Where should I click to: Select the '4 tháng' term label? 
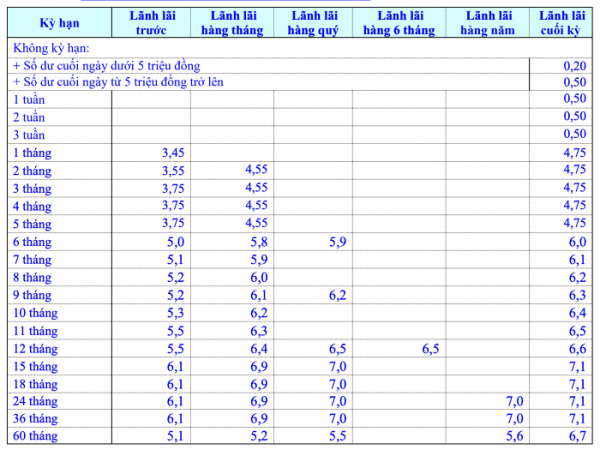(32, 206)
